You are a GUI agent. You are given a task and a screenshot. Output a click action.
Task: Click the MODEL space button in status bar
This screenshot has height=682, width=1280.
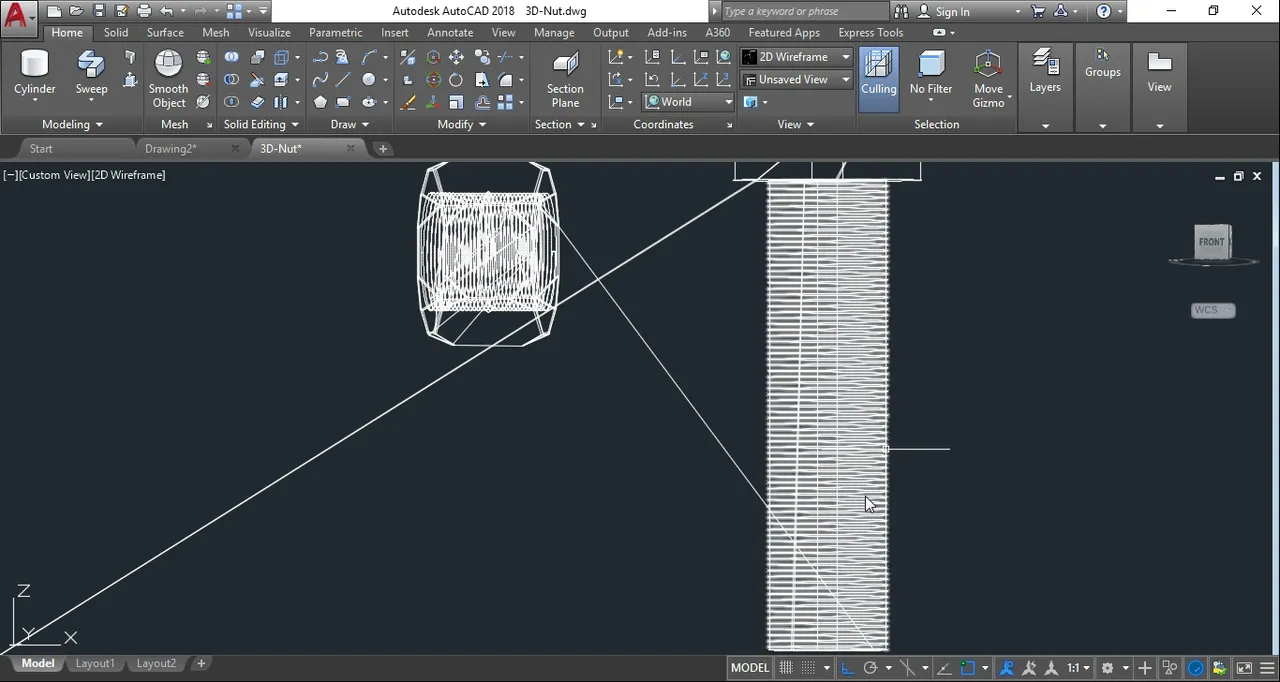point(750,668)
